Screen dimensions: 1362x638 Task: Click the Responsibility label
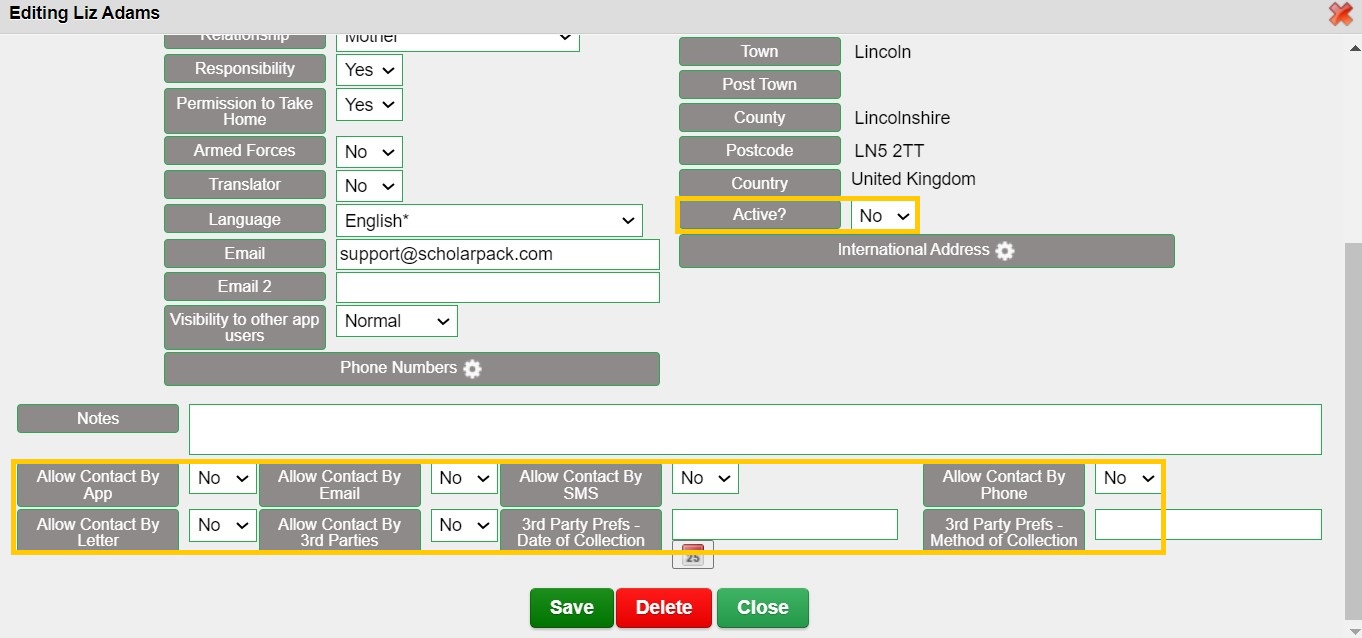click(x=245, y=69)
